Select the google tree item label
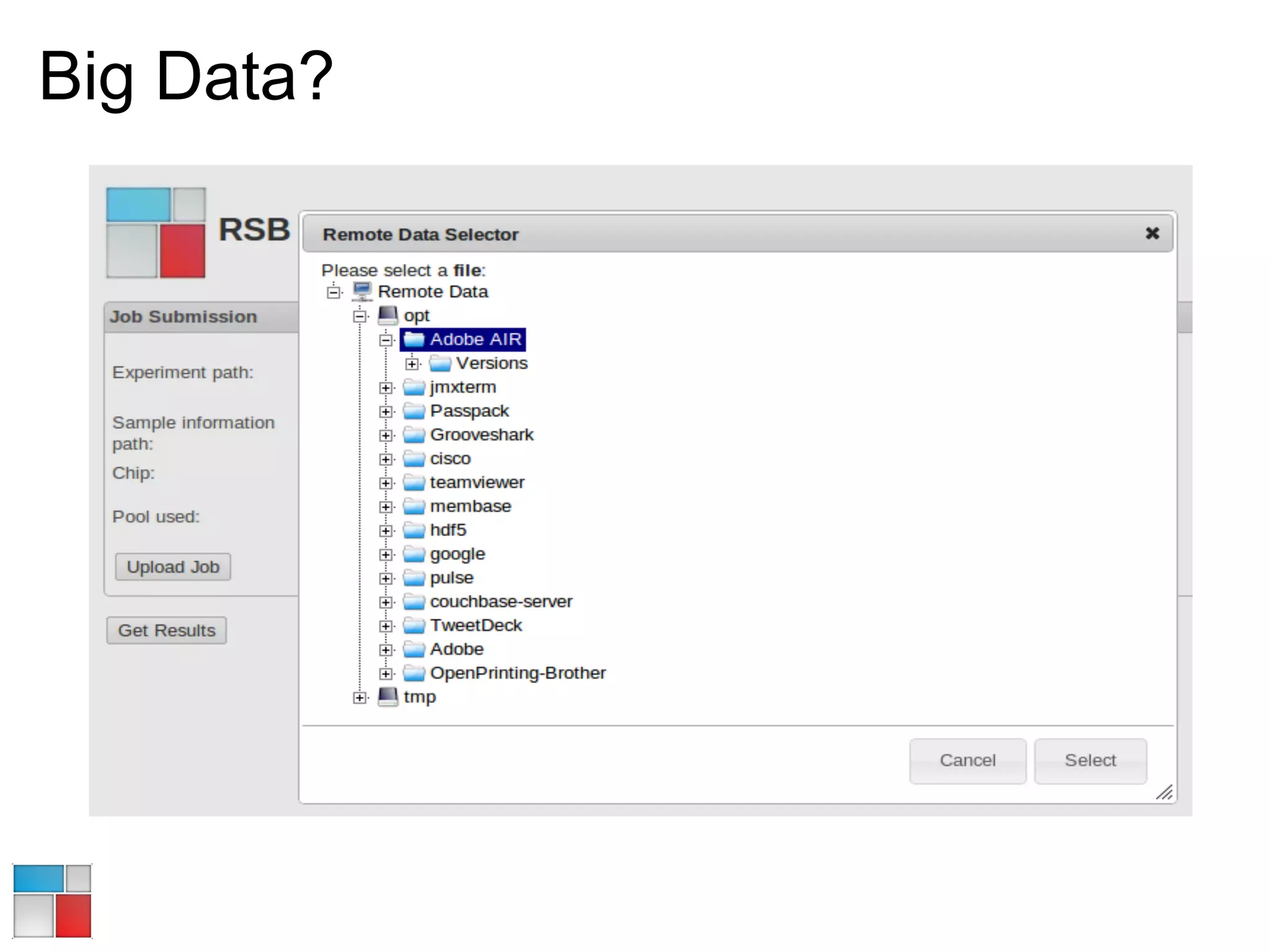This screenshot has height=952, width=1270. click(457, 554)
